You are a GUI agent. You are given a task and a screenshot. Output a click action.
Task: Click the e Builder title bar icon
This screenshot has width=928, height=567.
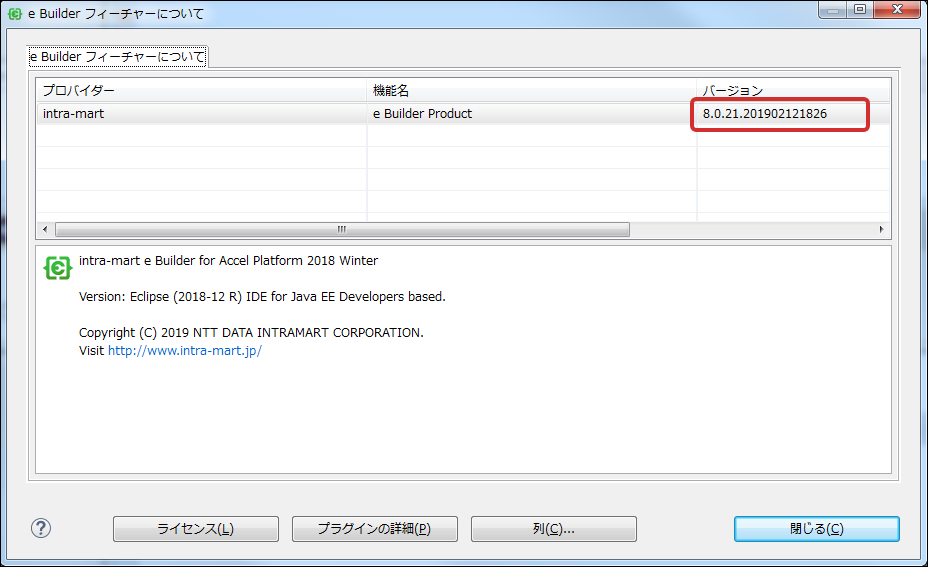tap(15, 14)
